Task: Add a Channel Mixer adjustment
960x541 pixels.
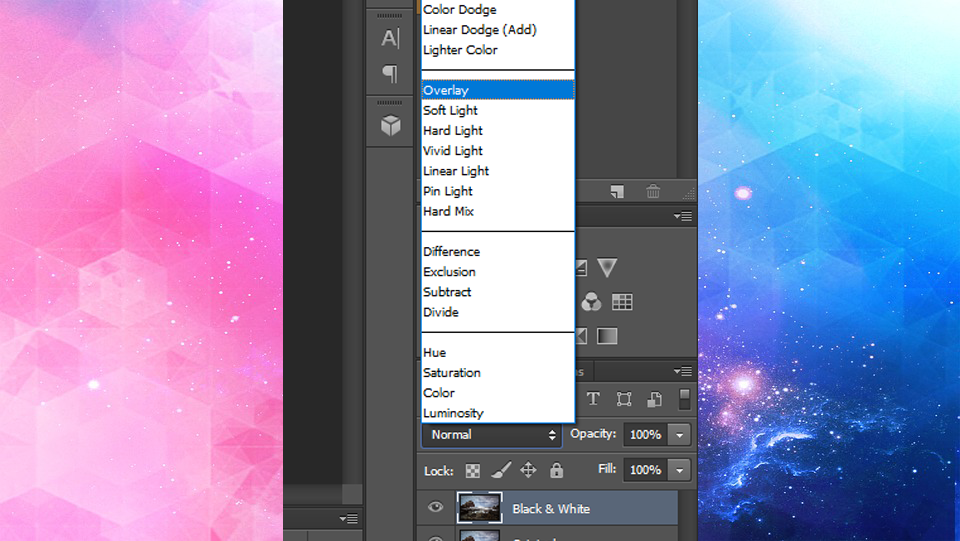Action: click(591, 302)
